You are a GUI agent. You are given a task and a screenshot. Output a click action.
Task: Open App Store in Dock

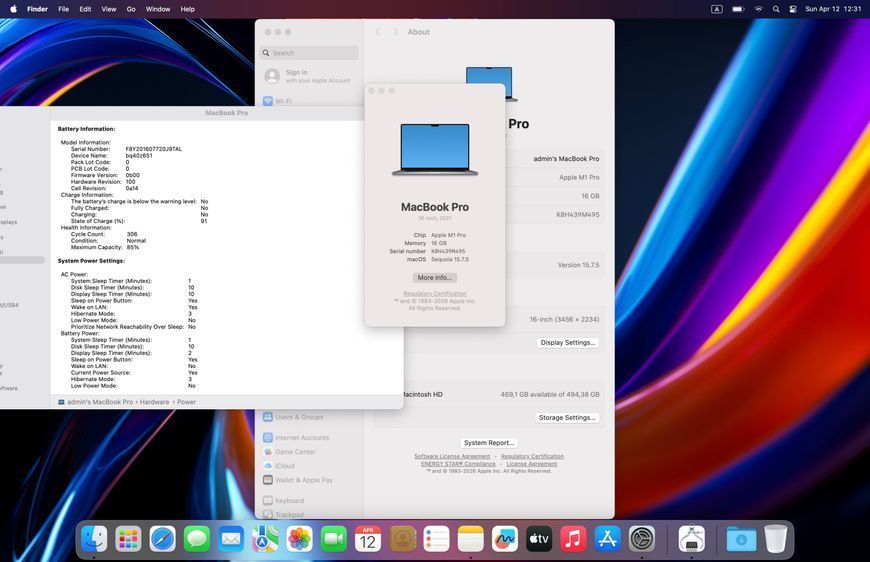pos(608,539)
